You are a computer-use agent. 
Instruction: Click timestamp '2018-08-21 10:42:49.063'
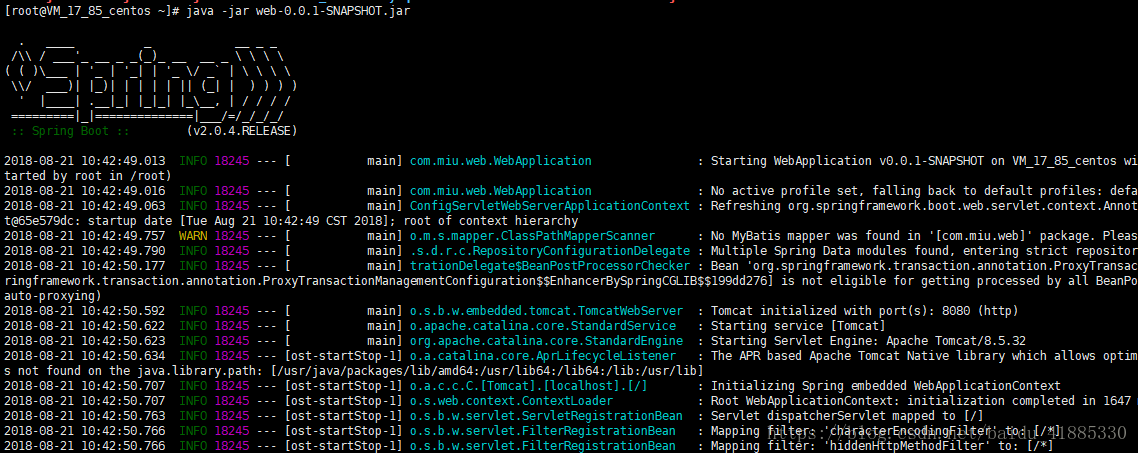[84, 206]
